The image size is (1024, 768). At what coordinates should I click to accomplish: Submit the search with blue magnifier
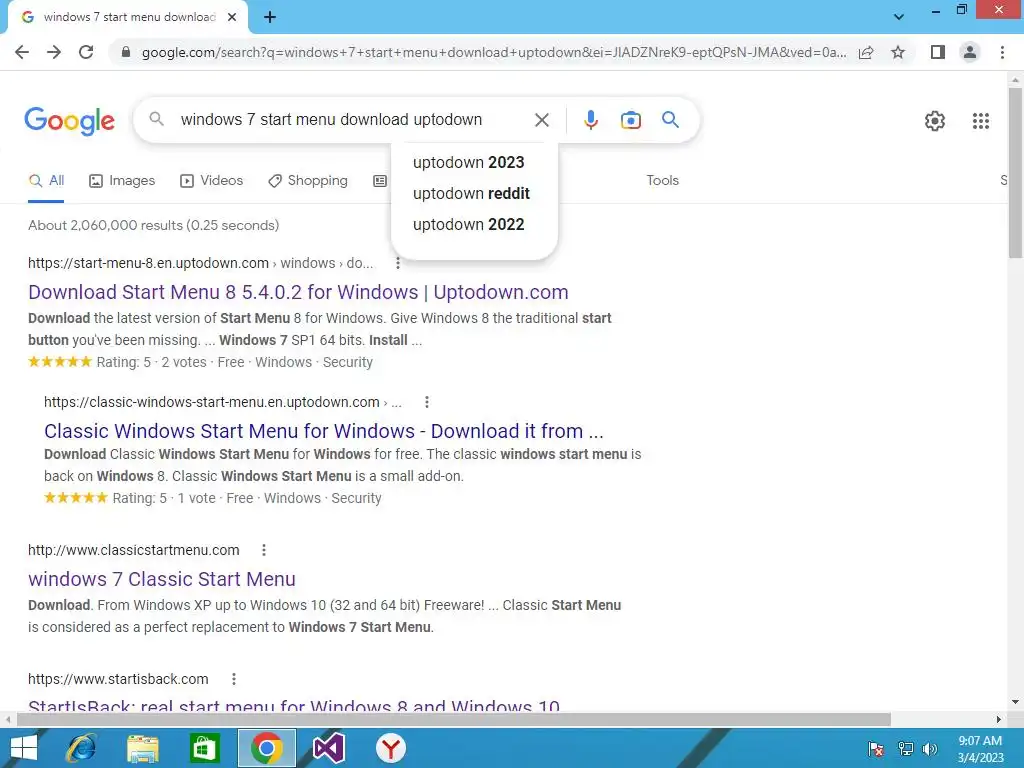[670, 120]
